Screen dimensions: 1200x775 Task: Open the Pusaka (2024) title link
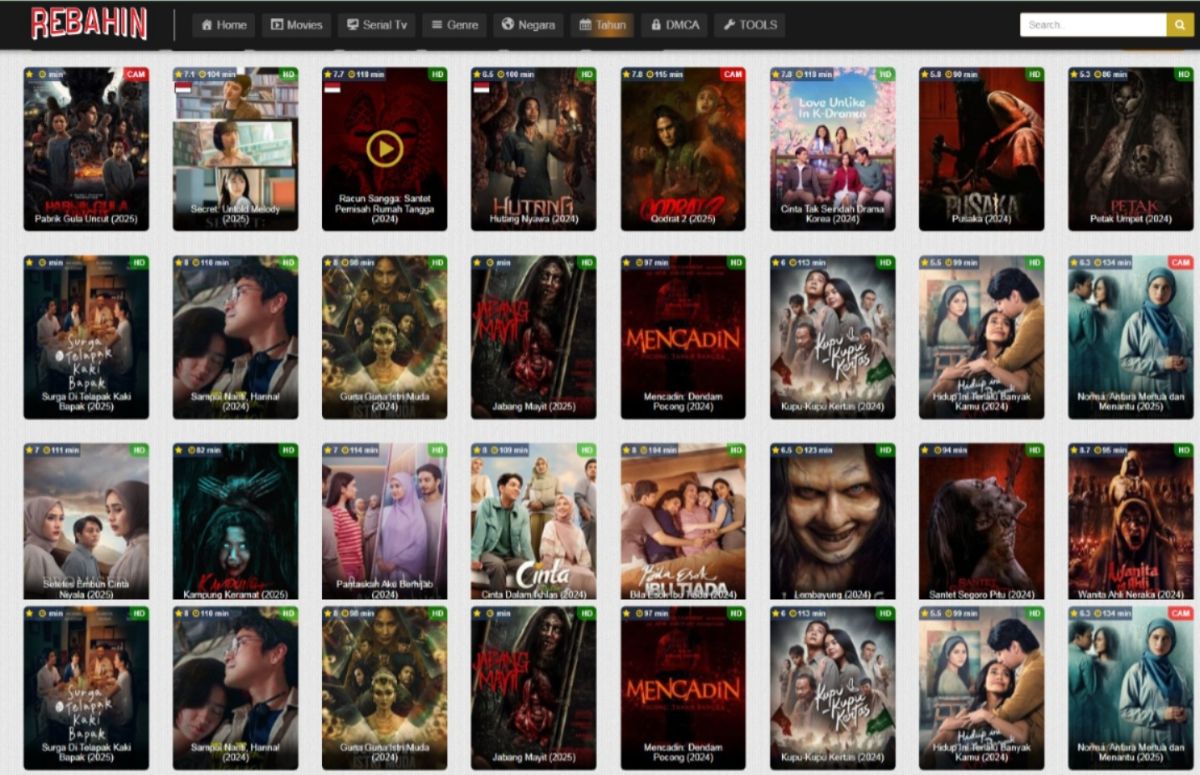981,219
